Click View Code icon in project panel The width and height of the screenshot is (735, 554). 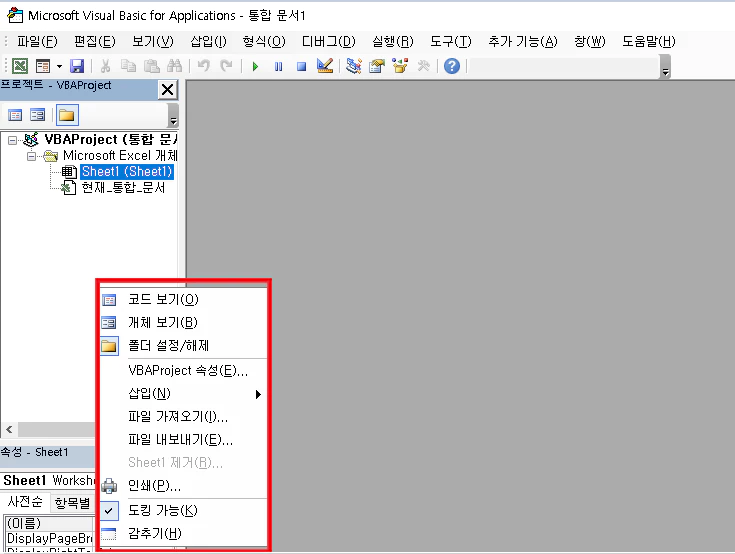pos(15,115)
